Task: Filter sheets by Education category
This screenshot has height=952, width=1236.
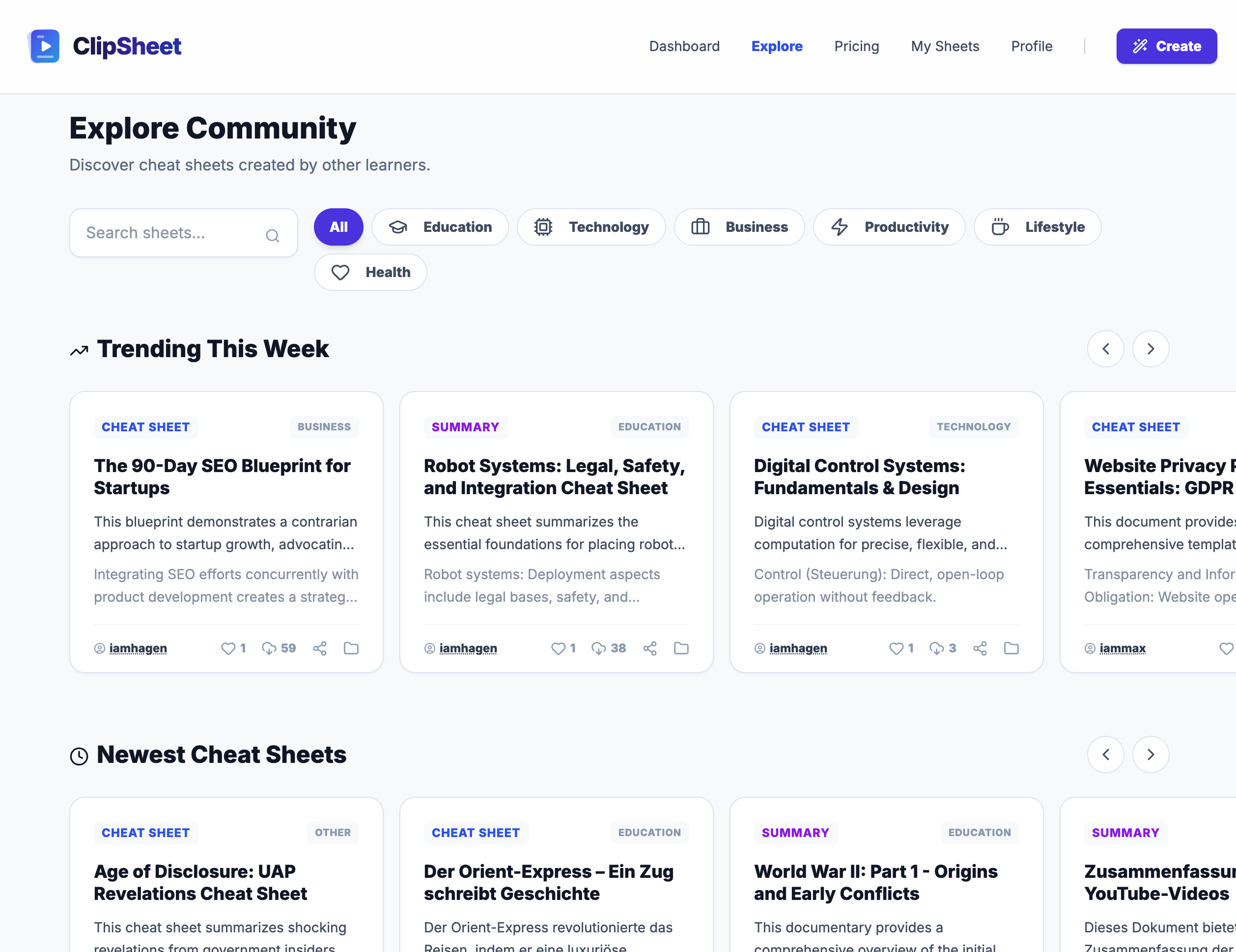Action: 440,227
